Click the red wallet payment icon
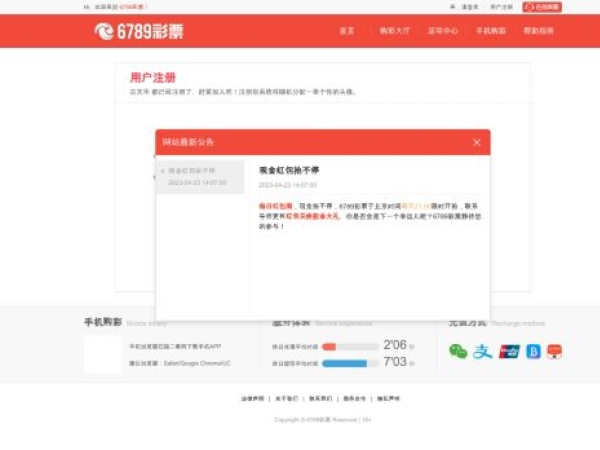This screenshot has height=450, width=600. 554,351
